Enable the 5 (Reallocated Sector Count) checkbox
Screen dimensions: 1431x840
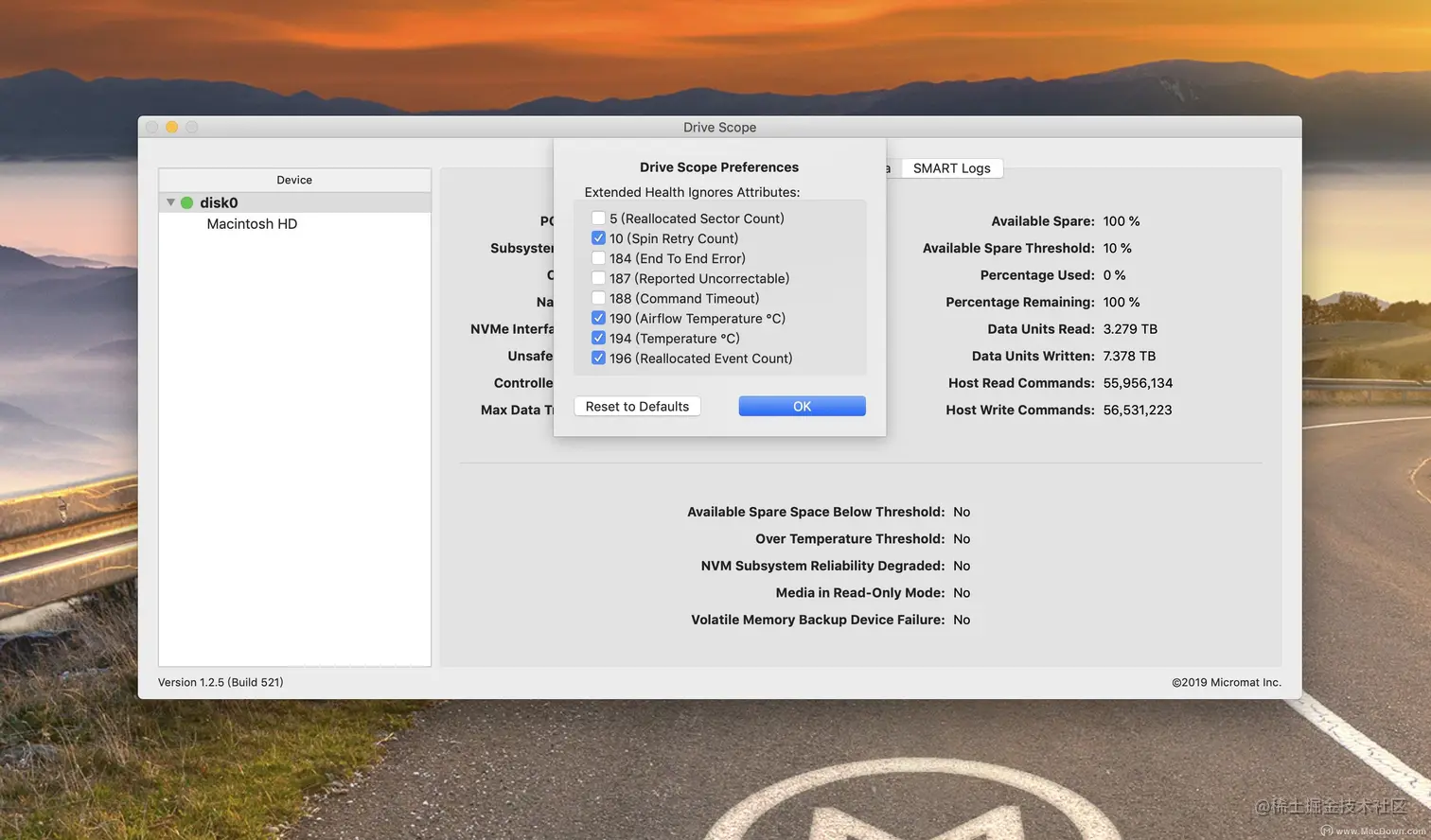[x=598, y=219]
